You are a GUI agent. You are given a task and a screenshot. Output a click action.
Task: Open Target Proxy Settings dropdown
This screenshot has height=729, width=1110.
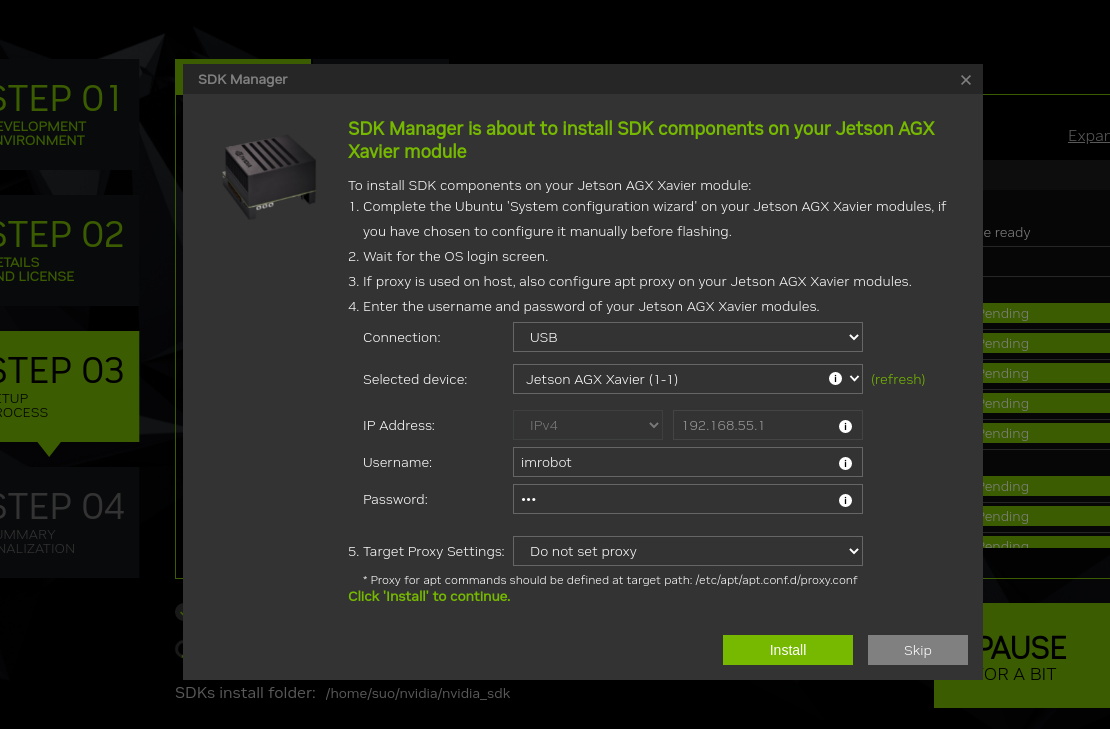click(x=687, y=551)
